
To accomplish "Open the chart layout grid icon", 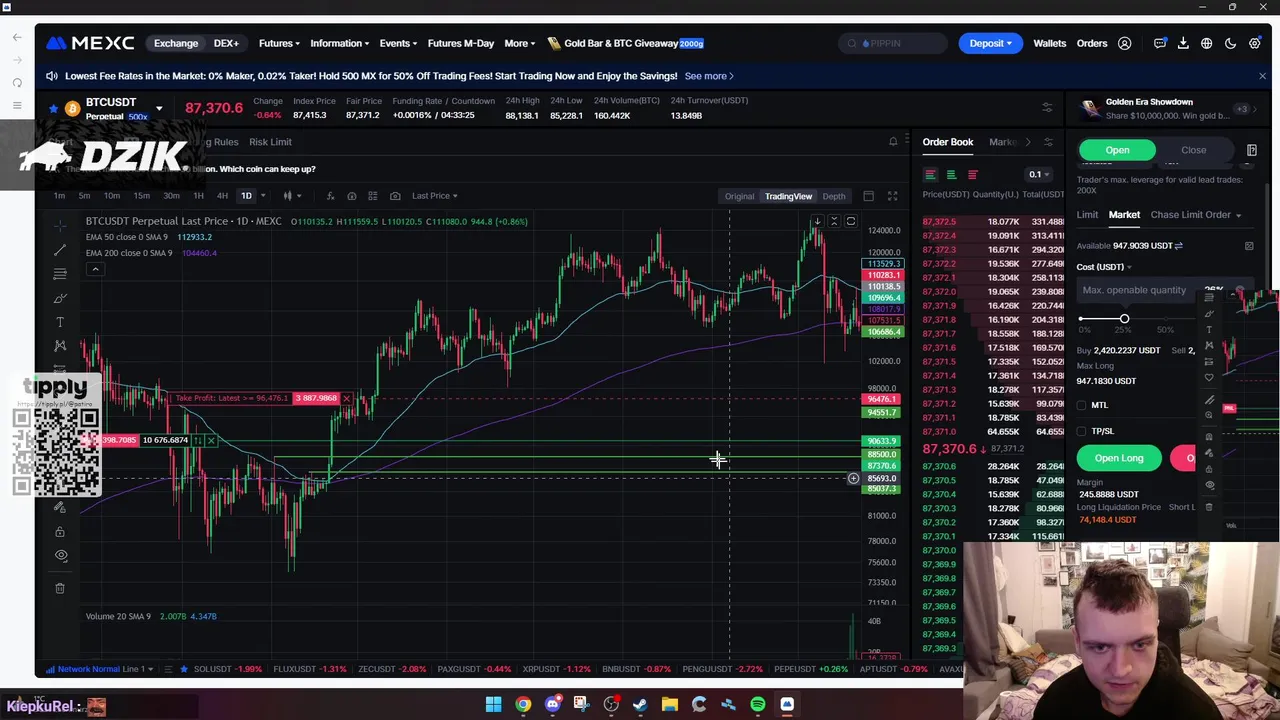I will pyautogui.click(x=869, y=196).
